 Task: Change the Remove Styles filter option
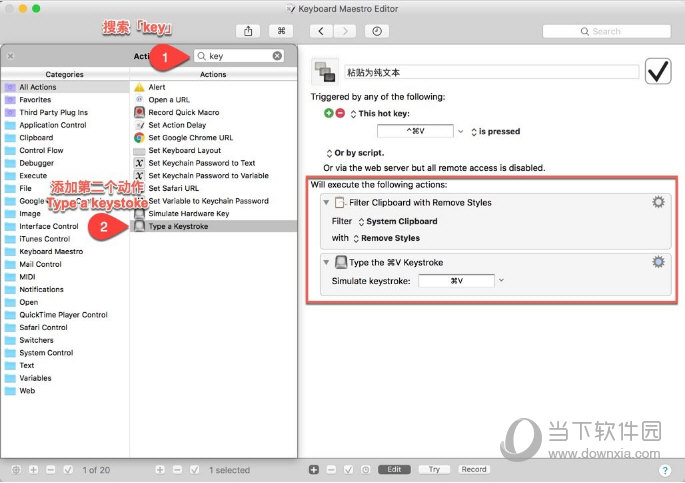point(387,238)
